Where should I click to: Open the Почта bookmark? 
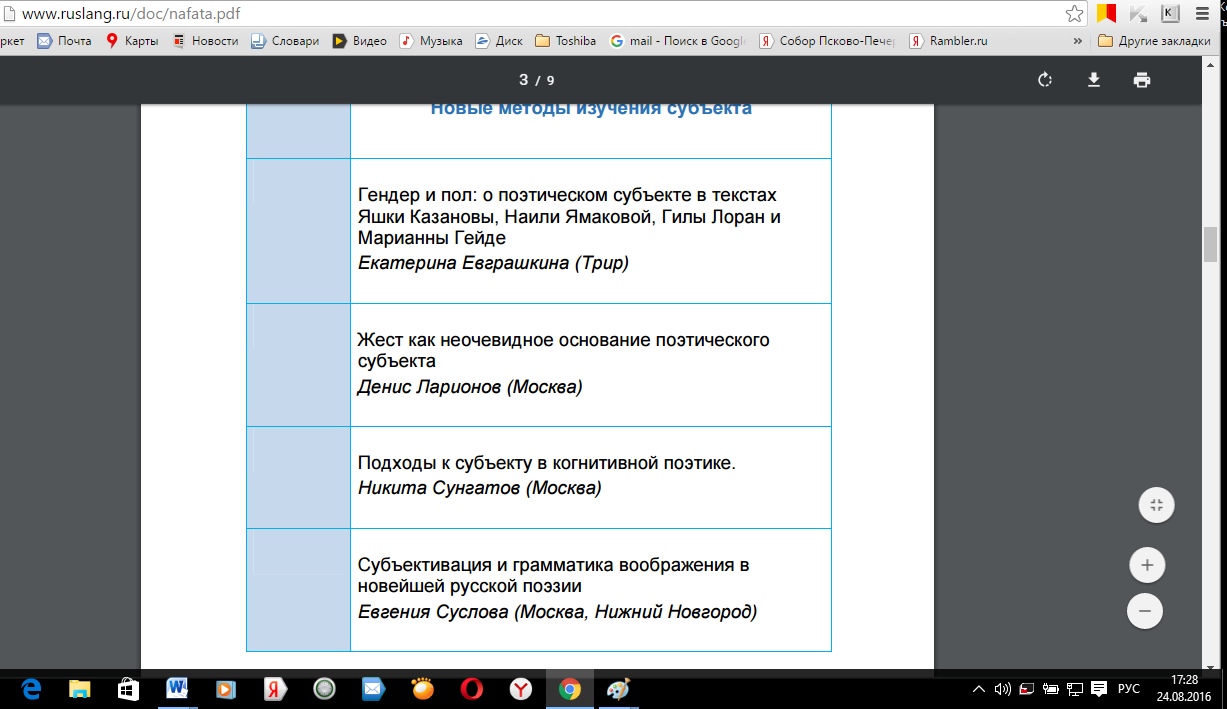pos(64,41)
